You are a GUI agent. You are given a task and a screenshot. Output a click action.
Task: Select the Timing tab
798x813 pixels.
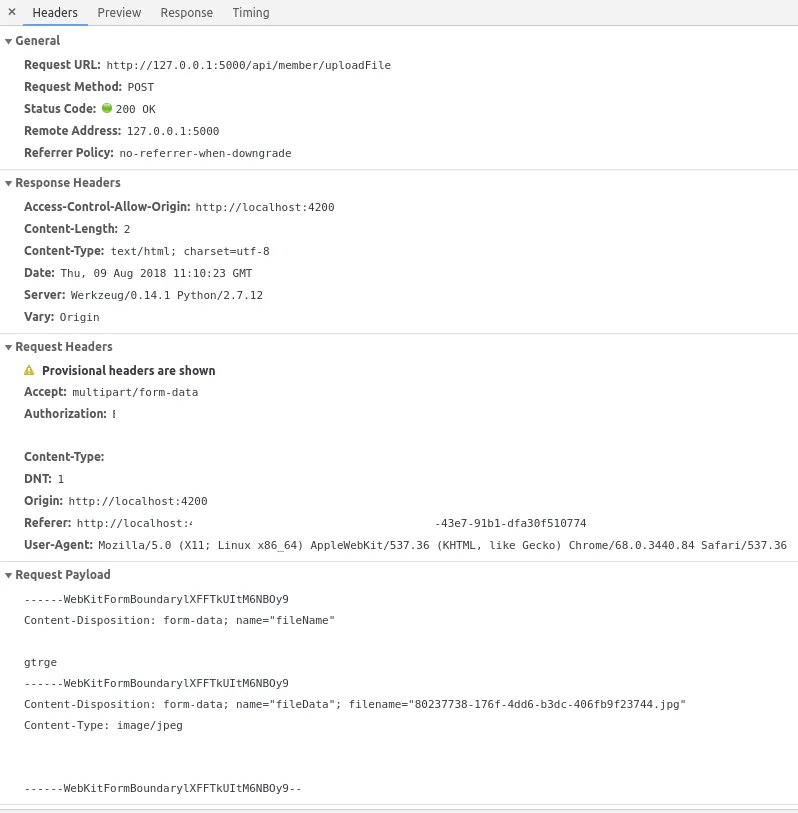click(250, 13)
